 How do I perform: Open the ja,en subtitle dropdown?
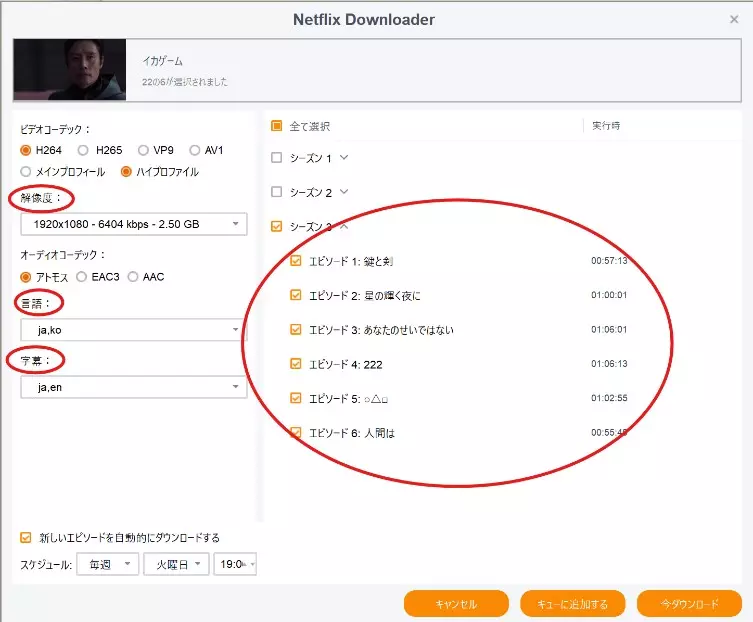(x=134, y=387)
